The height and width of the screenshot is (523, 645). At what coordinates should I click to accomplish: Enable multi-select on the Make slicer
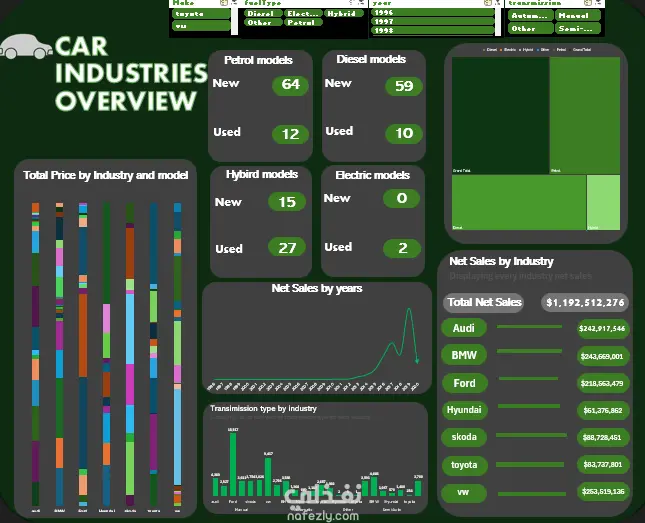224,2
